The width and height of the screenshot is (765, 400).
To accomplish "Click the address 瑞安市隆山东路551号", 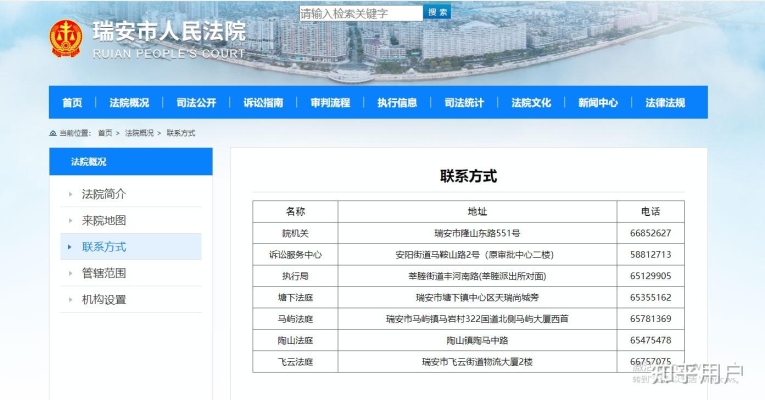I will click(477, 233).
